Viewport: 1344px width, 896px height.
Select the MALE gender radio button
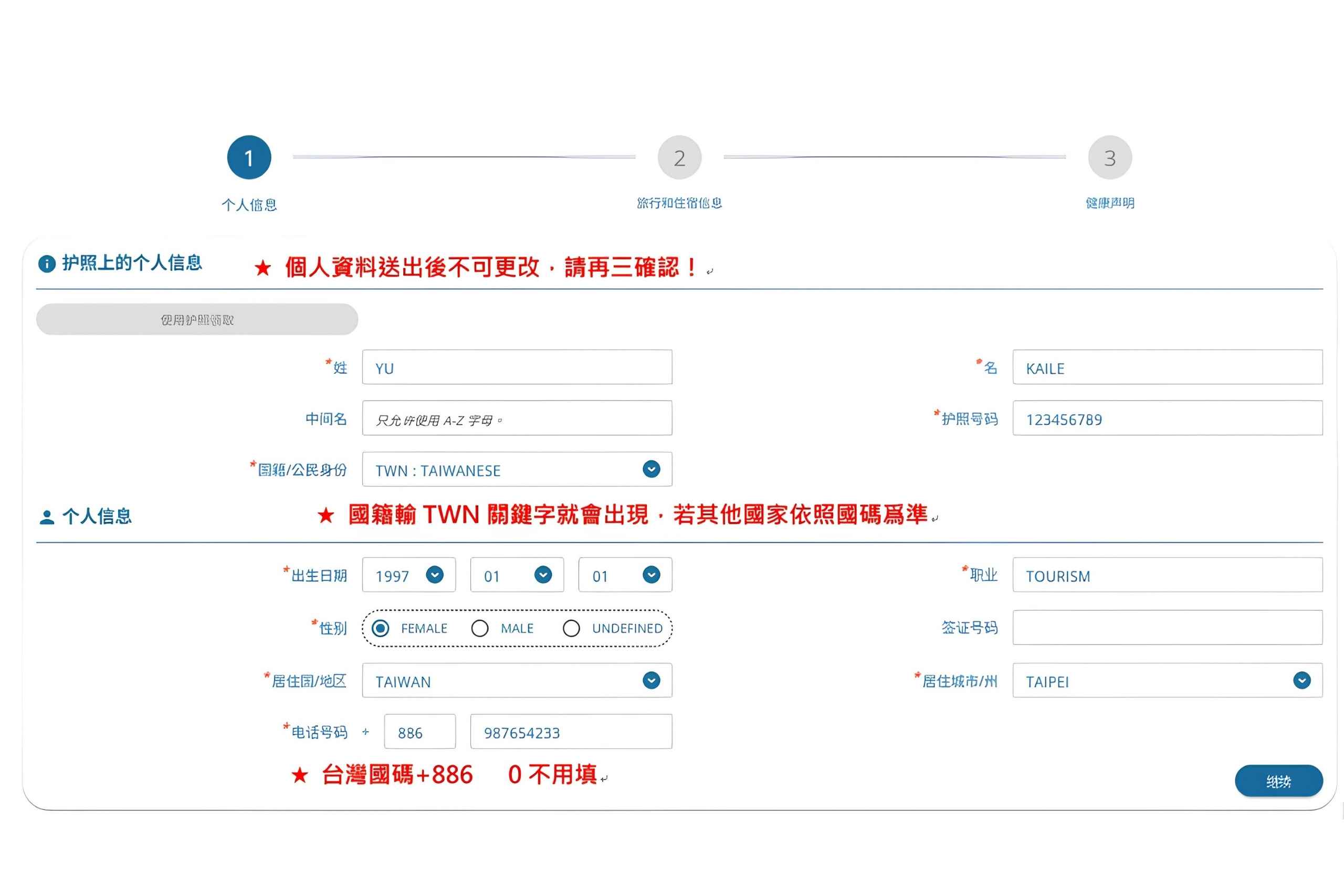480,629
